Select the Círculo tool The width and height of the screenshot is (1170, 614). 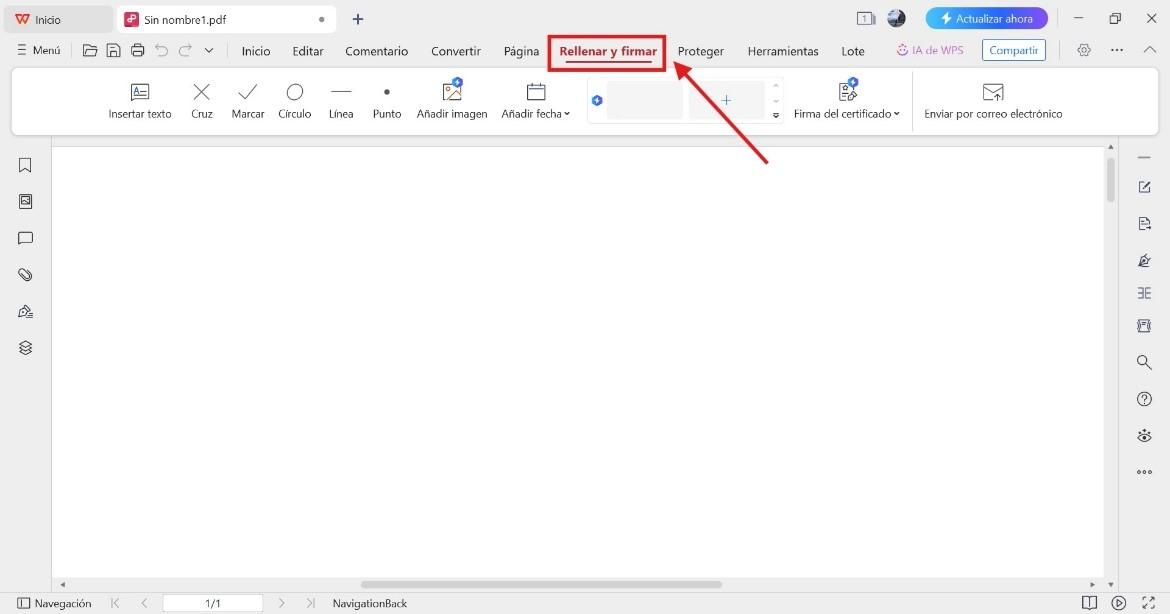[294, 99]
